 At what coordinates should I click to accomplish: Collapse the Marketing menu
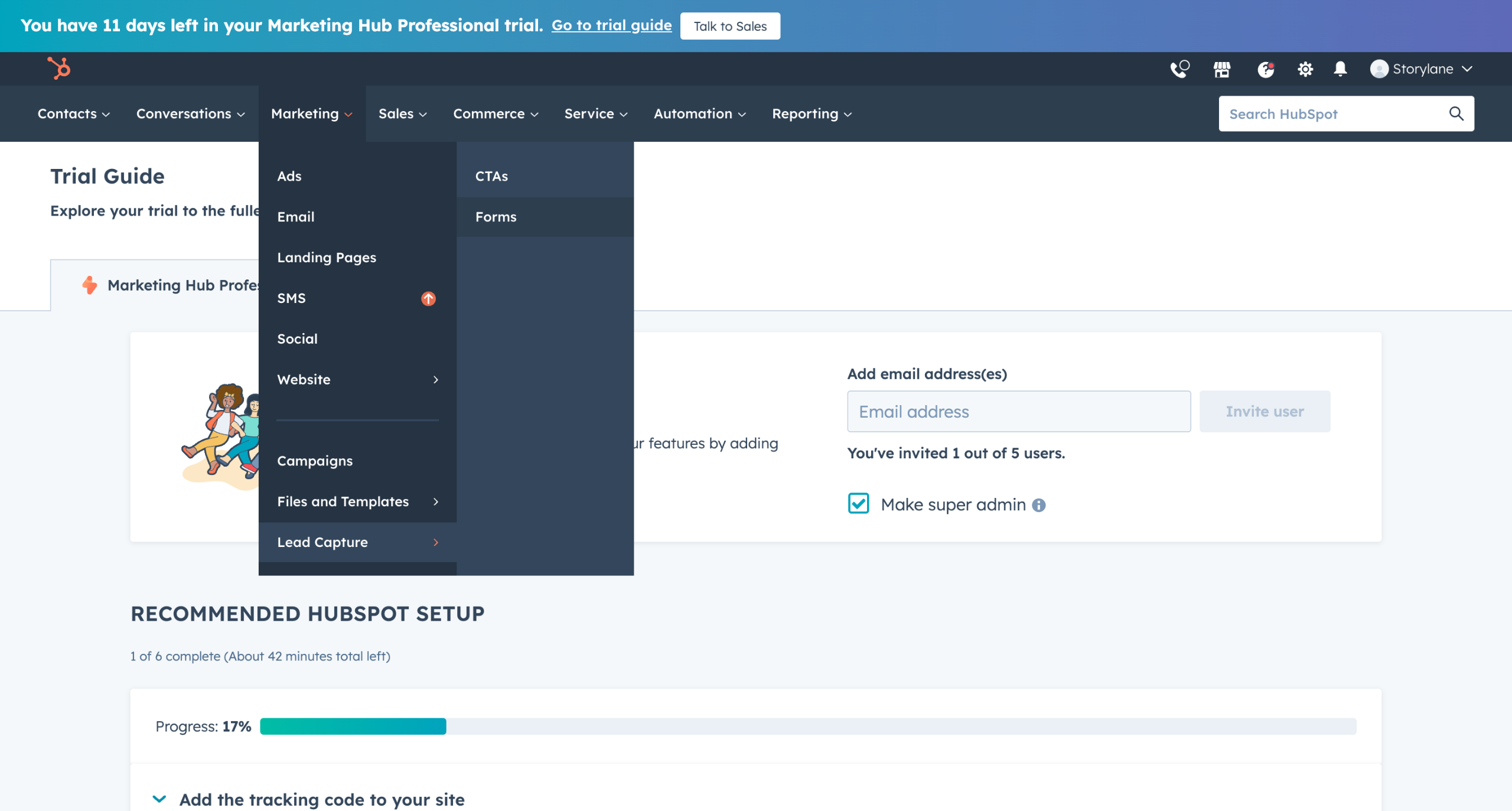(x=311, y=113)
